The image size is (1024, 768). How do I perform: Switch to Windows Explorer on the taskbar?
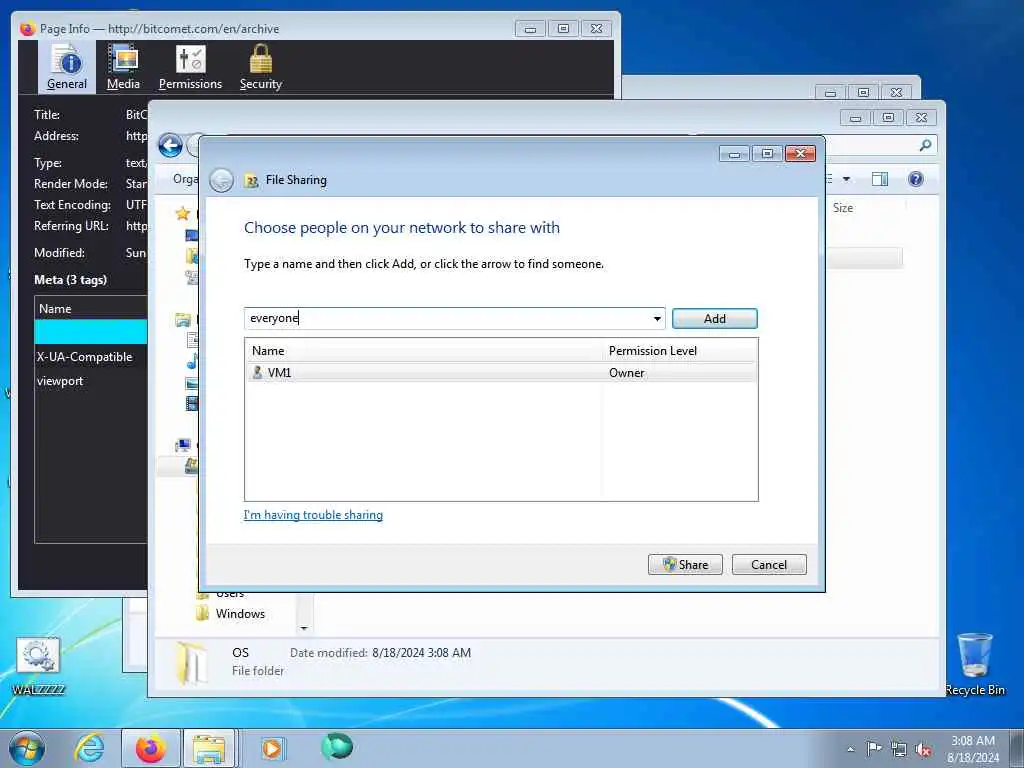tap(209, 748)
